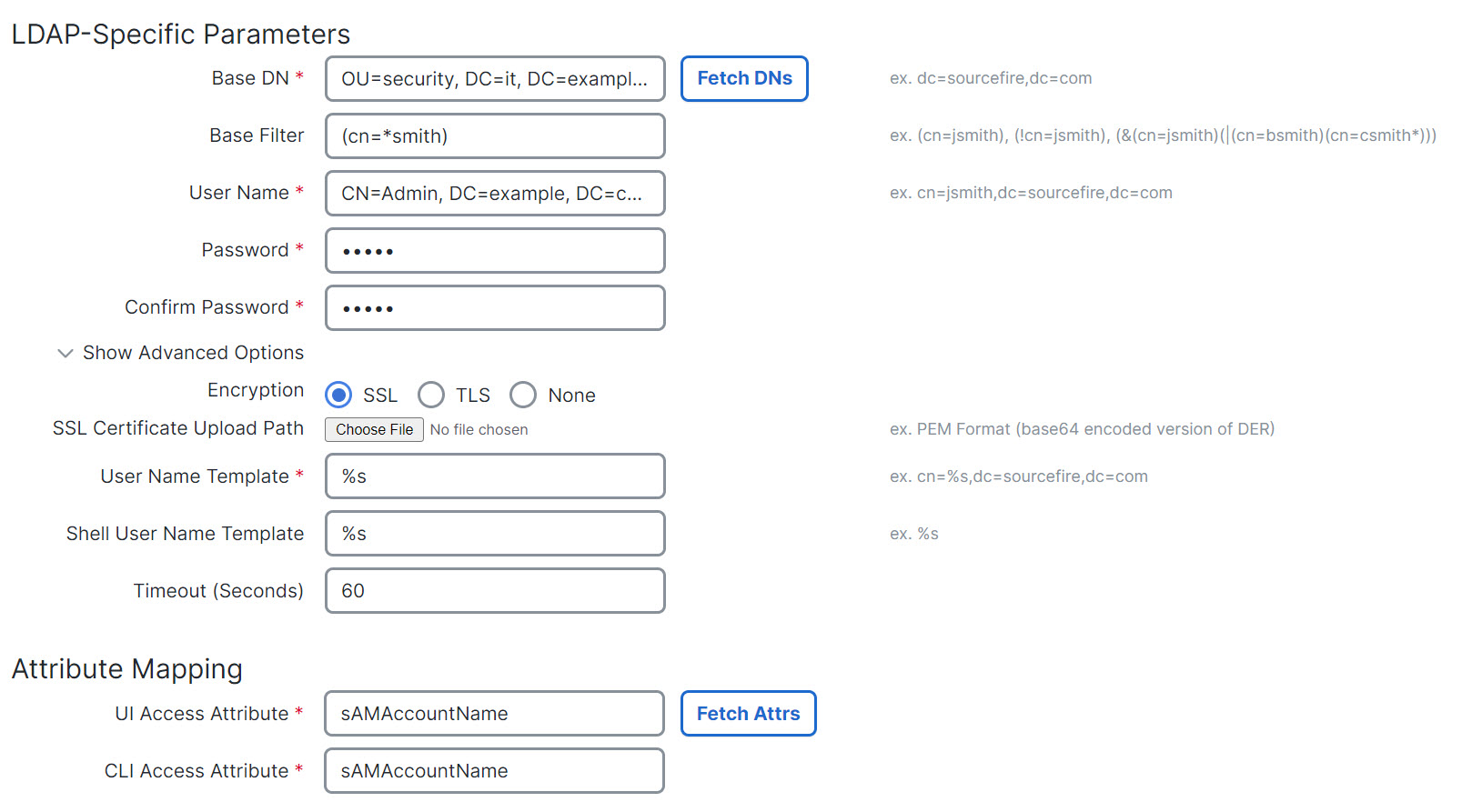Click the Attribute Mapping heading
This screenshot has width=1482, height=812.
[127, 669]
